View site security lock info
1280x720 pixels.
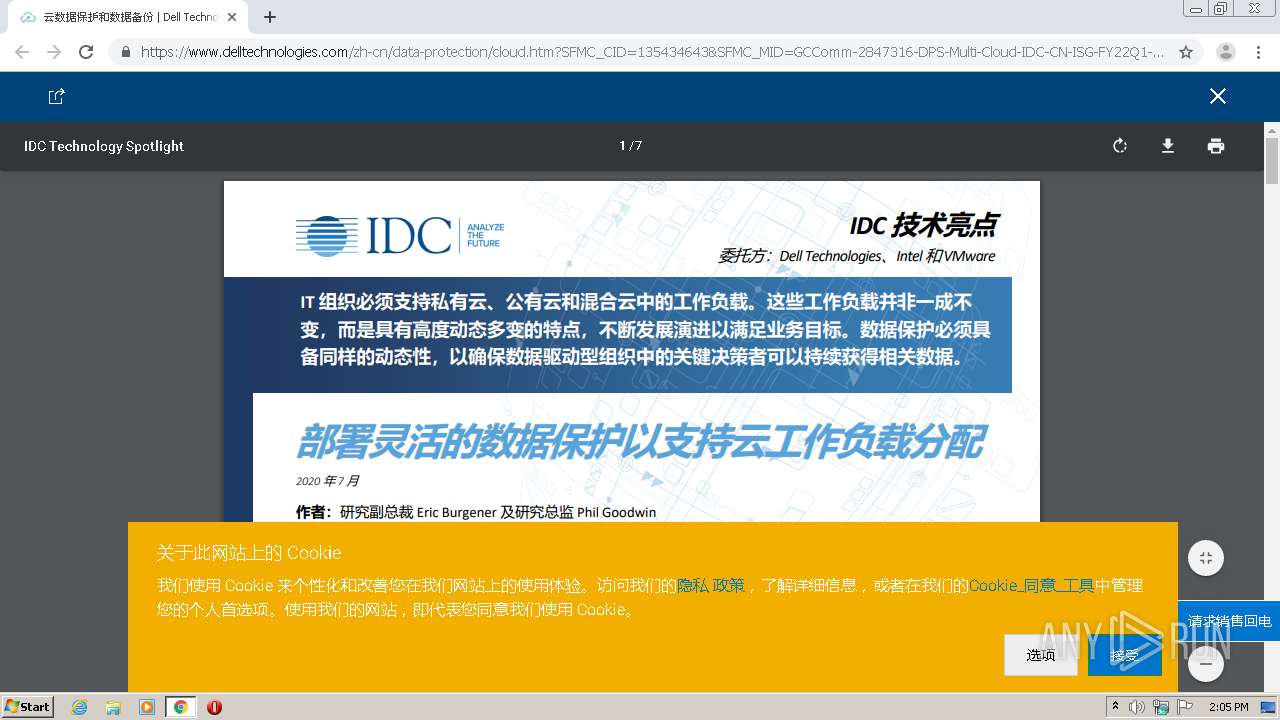pyautogui.click(x=125, y=52)
